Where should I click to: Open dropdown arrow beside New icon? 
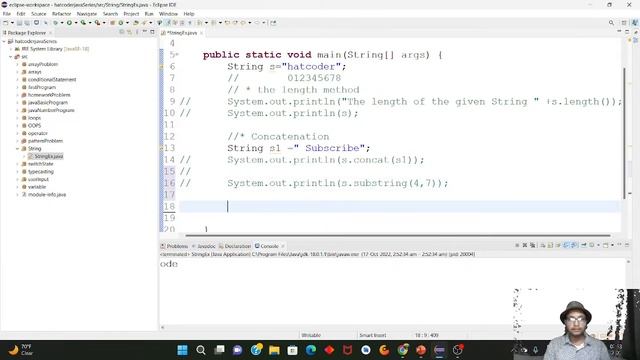12,23
